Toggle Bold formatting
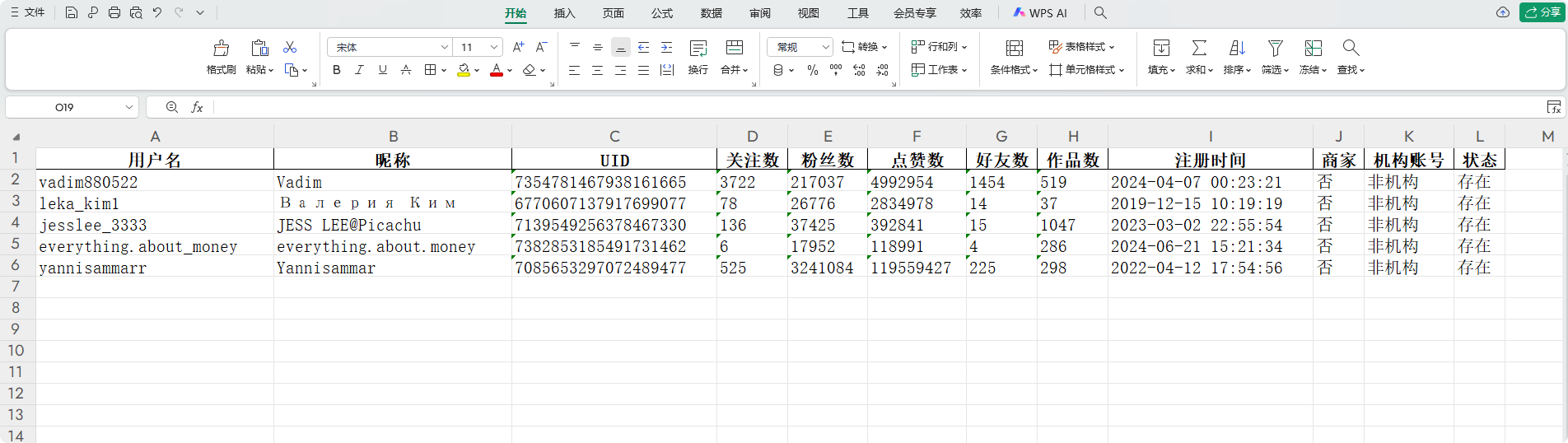 tap(336, 70)
